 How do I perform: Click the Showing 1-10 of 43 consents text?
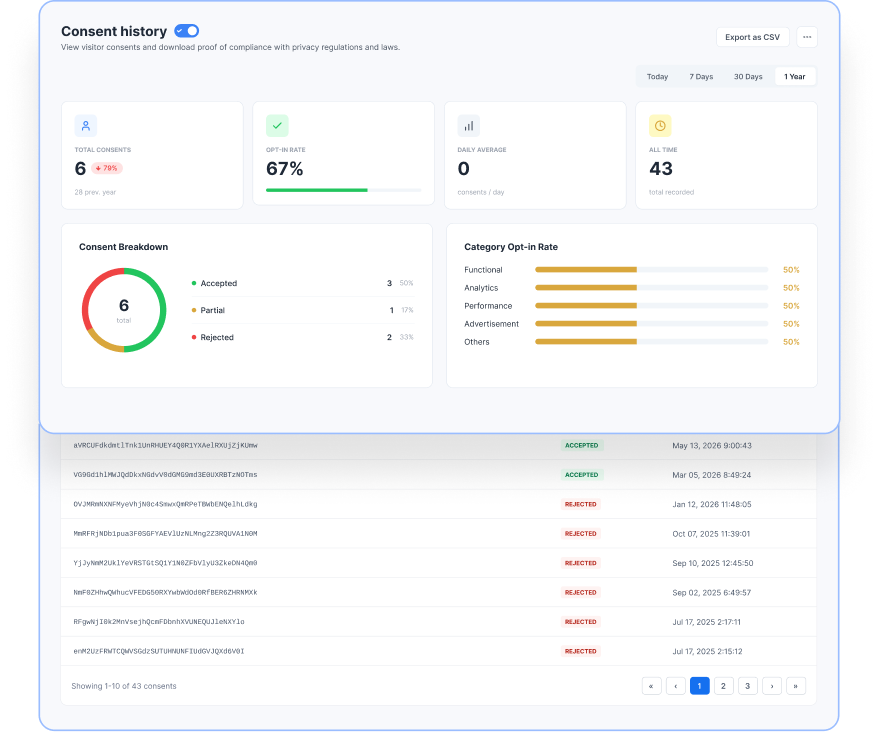pyautogui.click(x=124, y=685)
